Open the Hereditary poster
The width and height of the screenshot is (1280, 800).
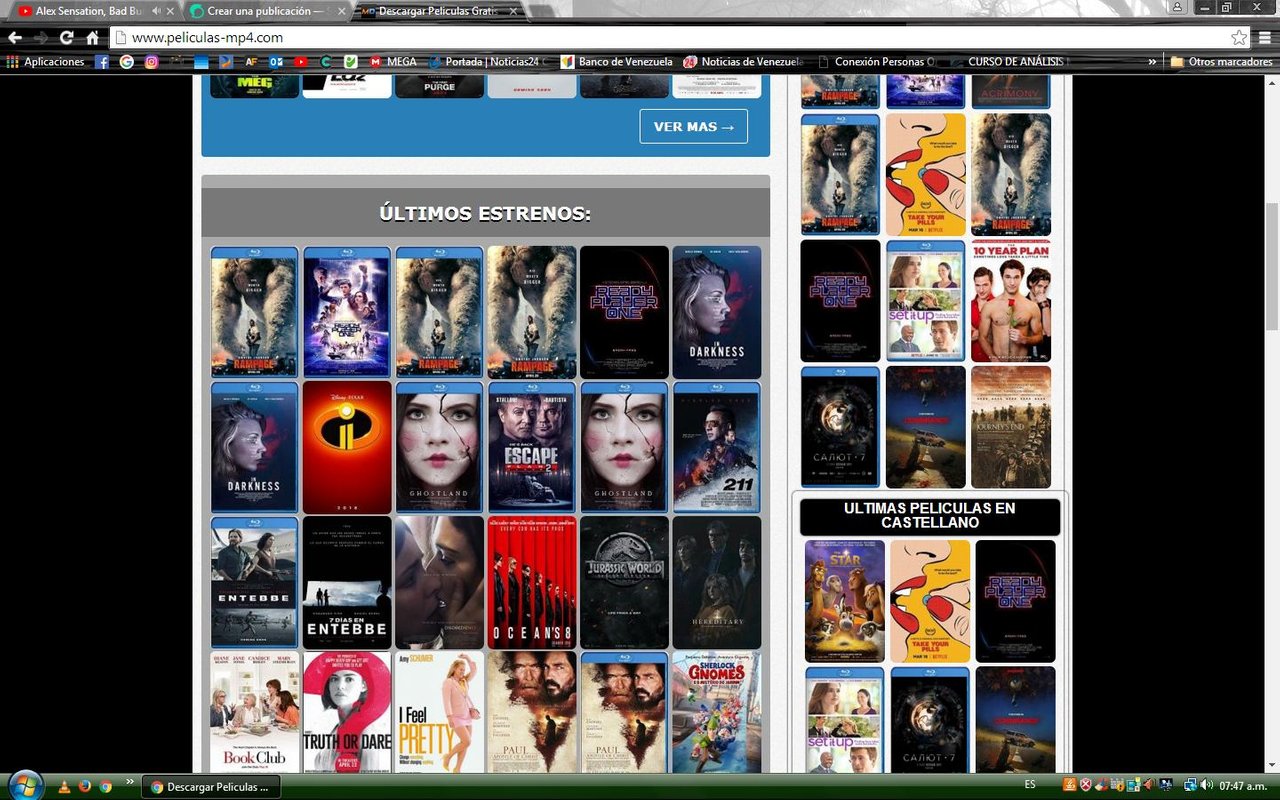point(716,582)
